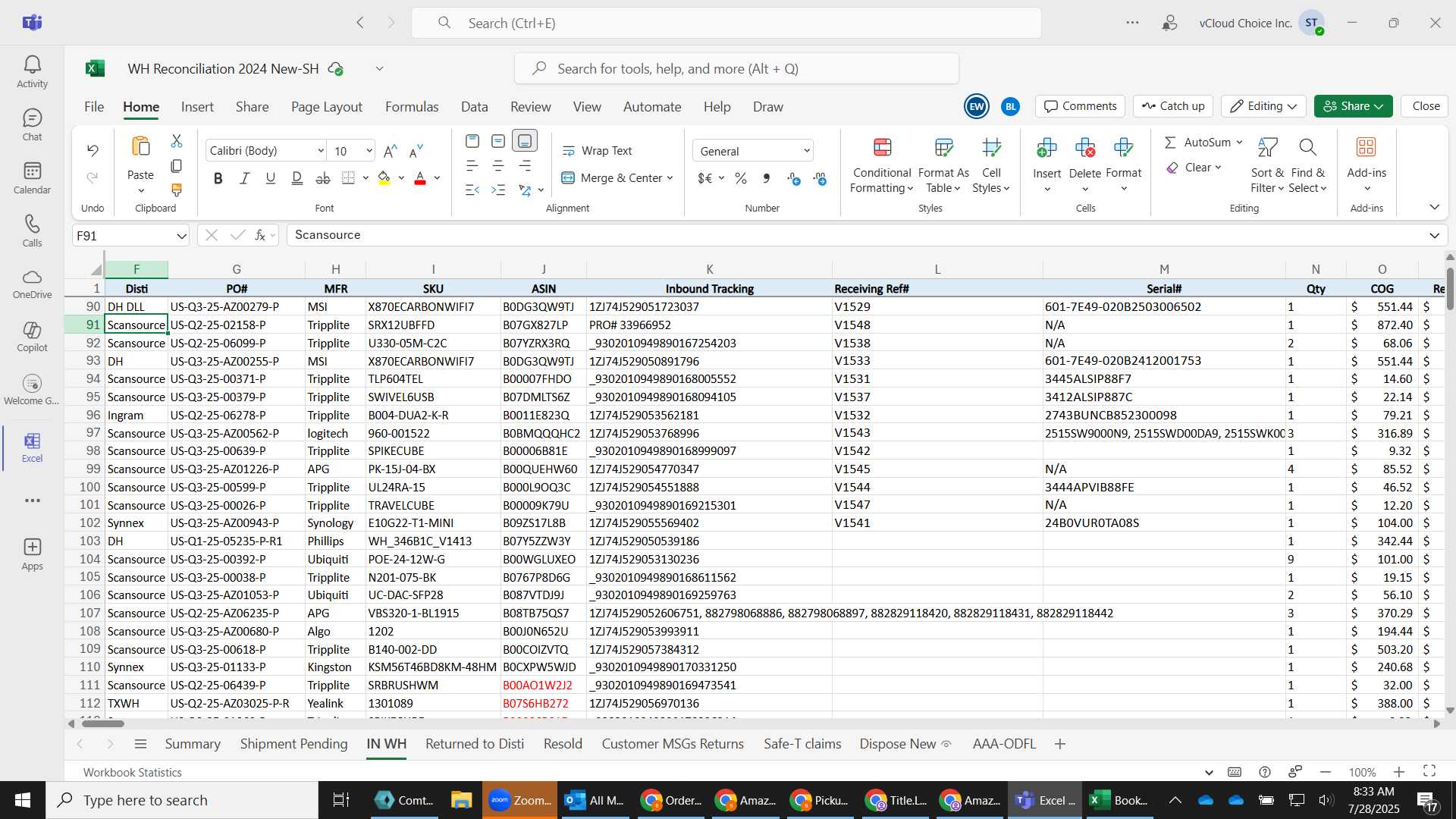Click the Undo arrow icon
Screen dimensions: 1456x819
click(x=93, y=150)
